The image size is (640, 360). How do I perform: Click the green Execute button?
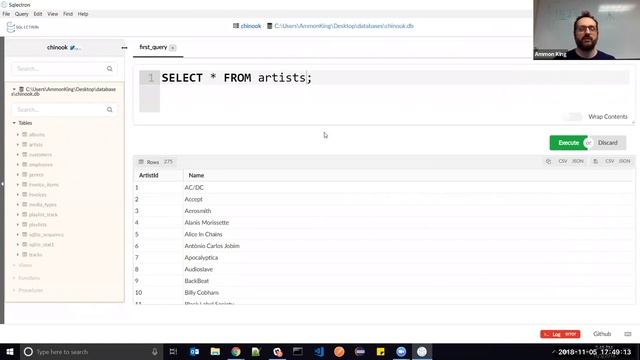pos(569,143)
